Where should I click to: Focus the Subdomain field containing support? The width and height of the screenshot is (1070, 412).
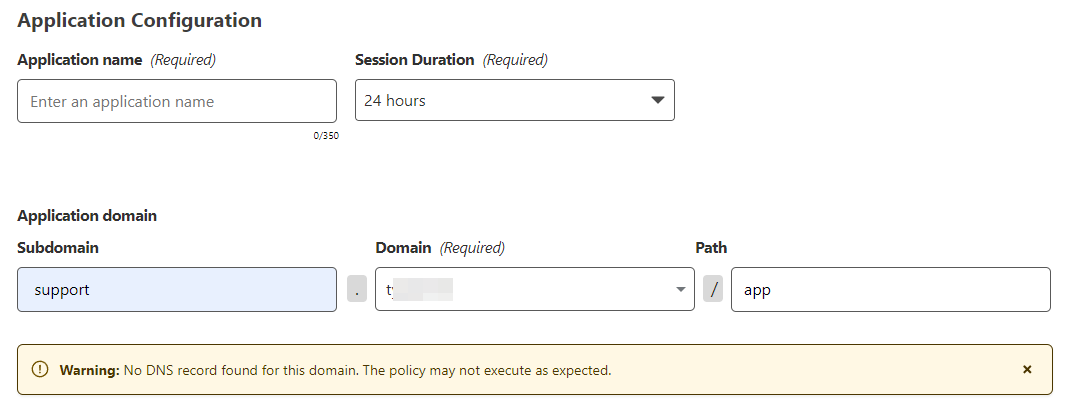pyautogui.click(x=177, y=290)
